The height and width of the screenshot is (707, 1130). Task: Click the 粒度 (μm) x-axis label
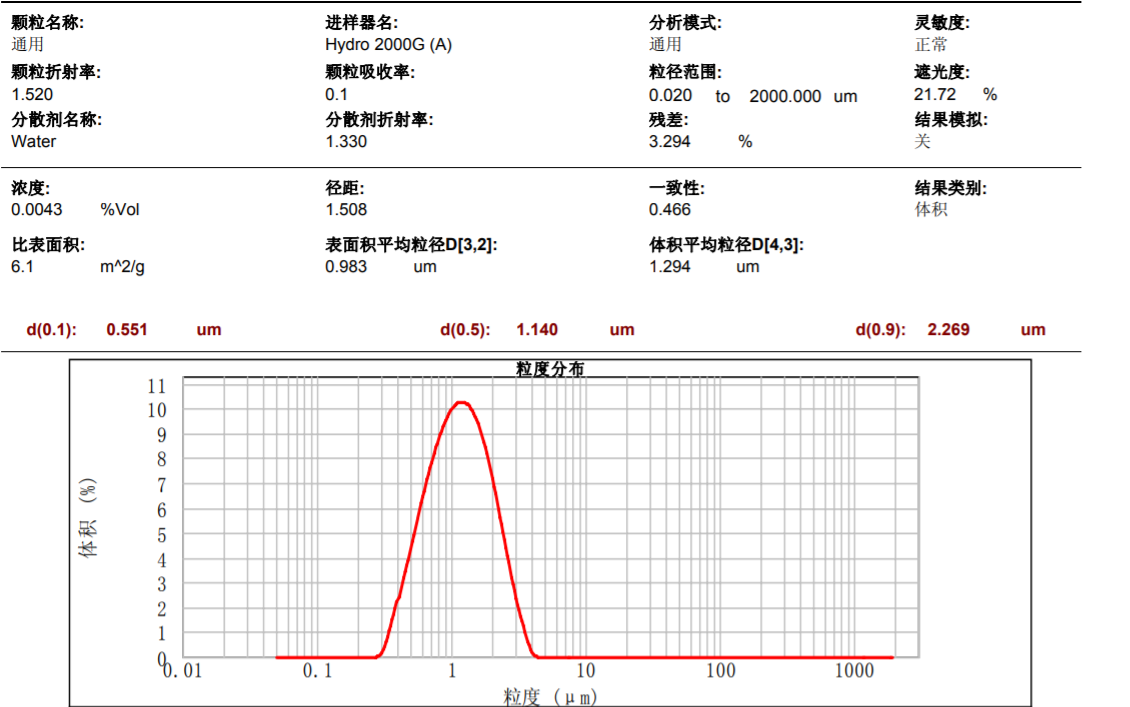[x=550, y=696]
